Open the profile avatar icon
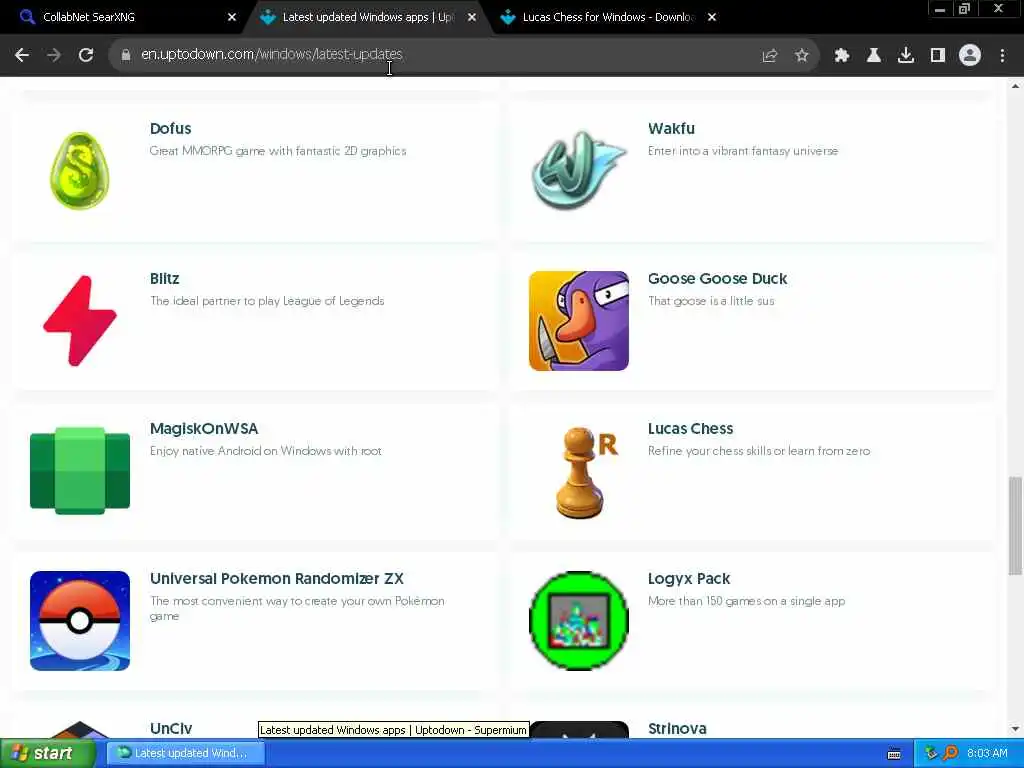 click(x=970, y=56)
